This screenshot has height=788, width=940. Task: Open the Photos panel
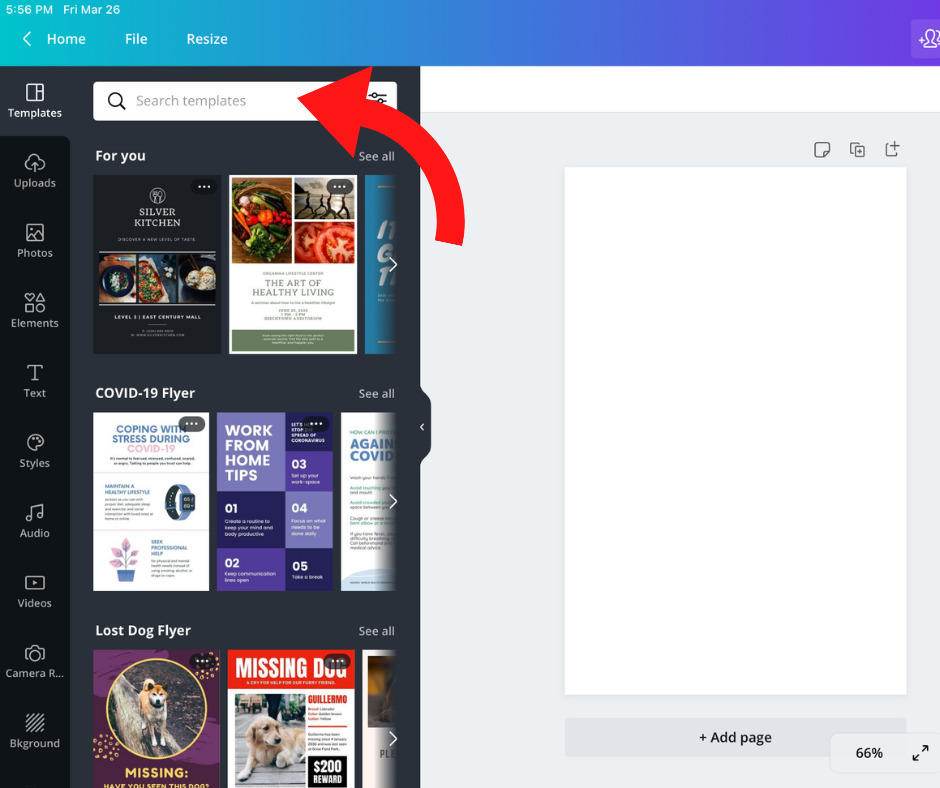click(35, 240)
